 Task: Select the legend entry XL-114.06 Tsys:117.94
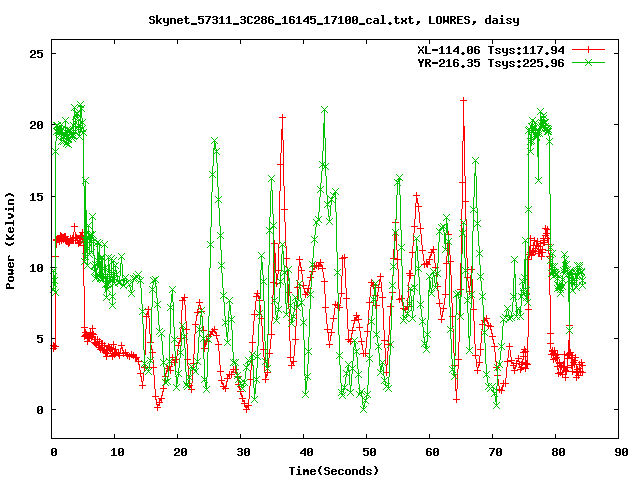point(491,50)
